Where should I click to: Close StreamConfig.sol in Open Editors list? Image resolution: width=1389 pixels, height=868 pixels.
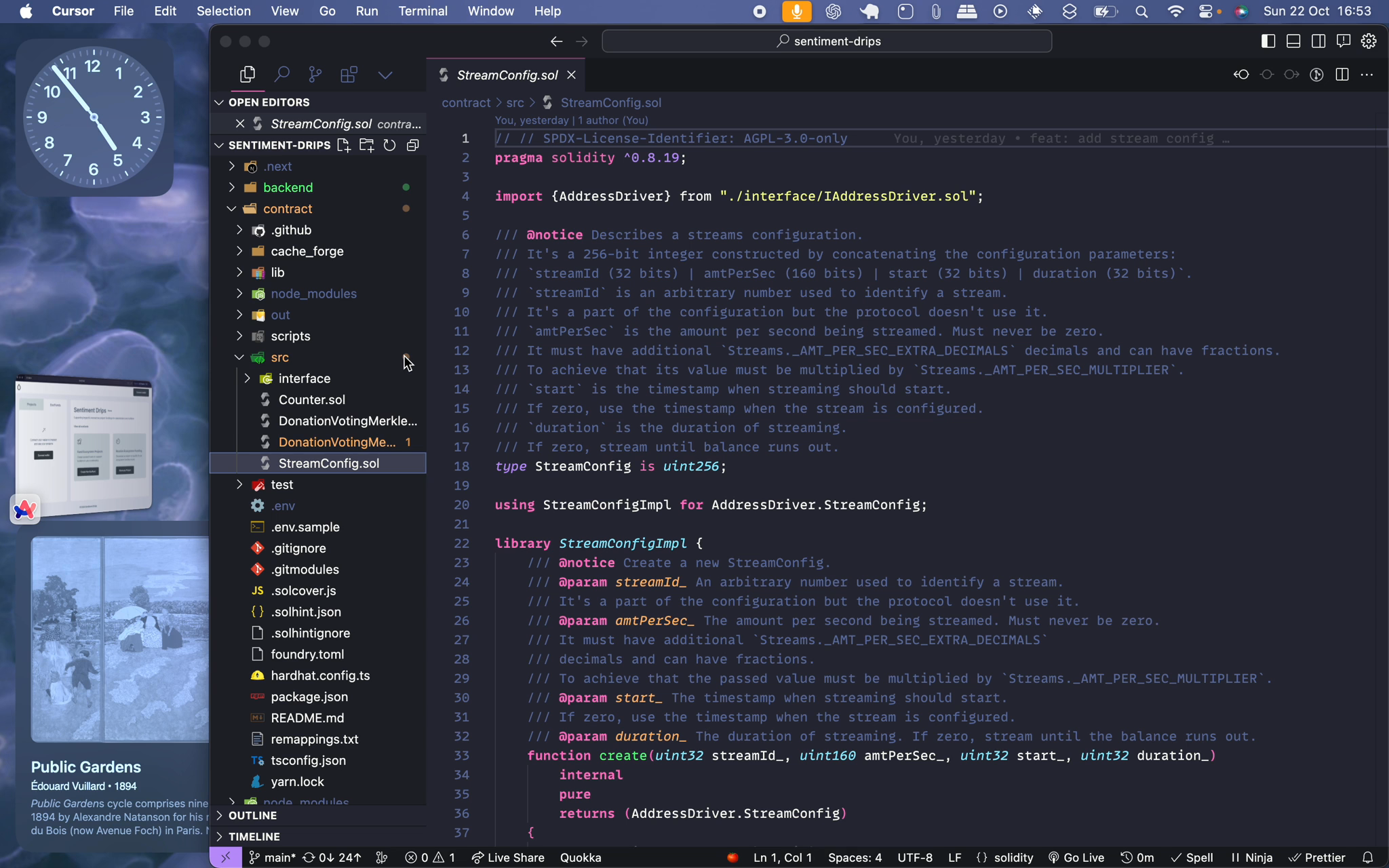click(x=239, y=123)
